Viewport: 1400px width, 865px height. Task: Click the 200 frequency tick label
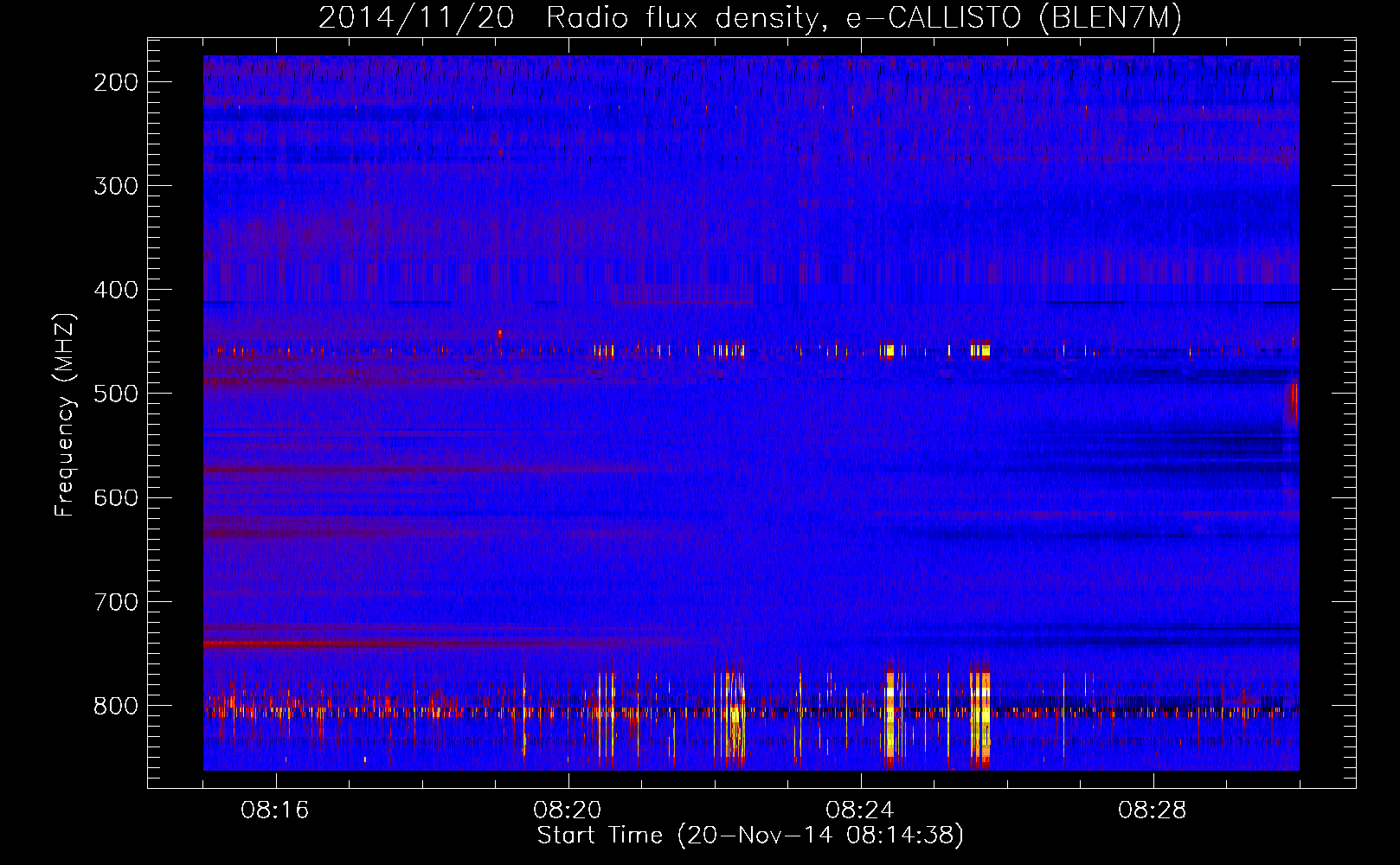point(116,82)
